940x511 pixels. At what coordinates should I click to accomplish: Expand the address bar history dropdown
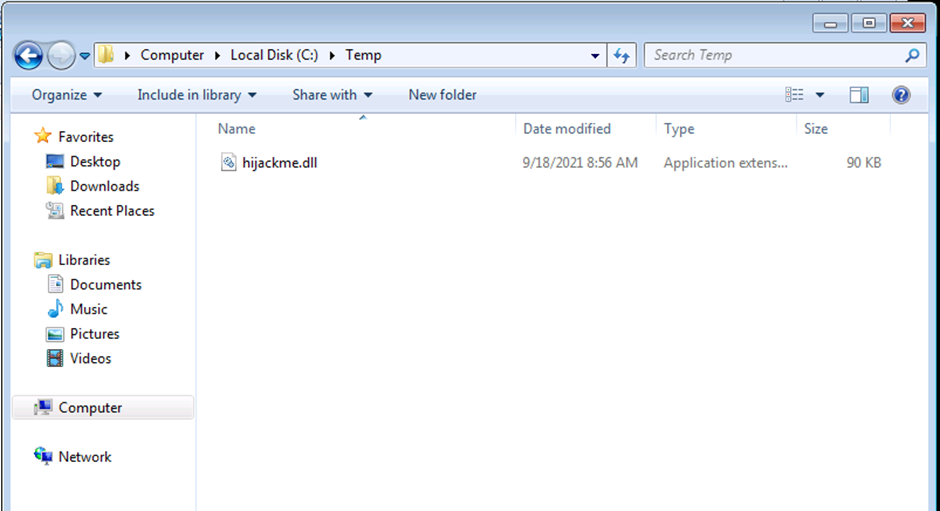pyautogui.click(x=596, y=55)
